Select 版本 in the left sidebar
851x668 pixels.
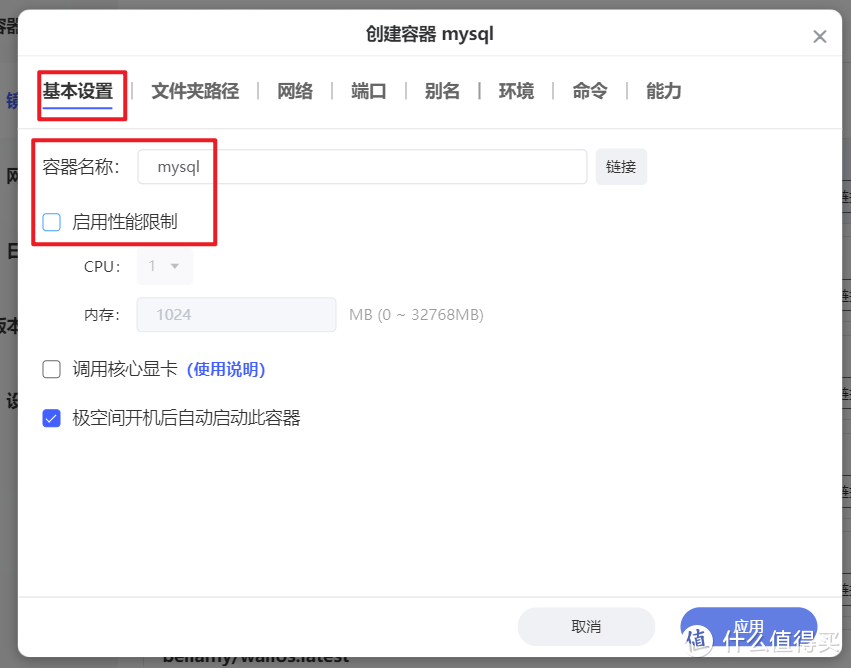click(x=10, y=326)
